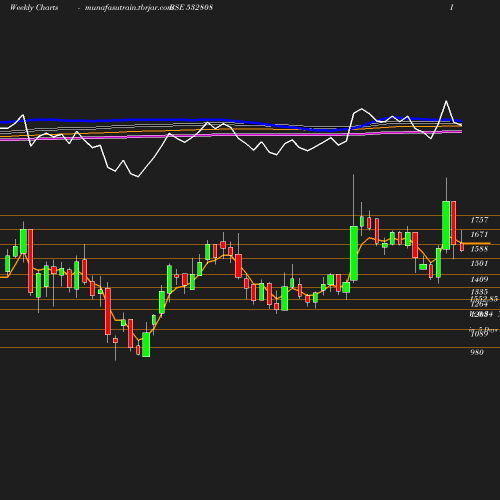The height and width of the screenshot is (500, 500).
Task: Click the 1501 price level label
Action: [479, 263]
